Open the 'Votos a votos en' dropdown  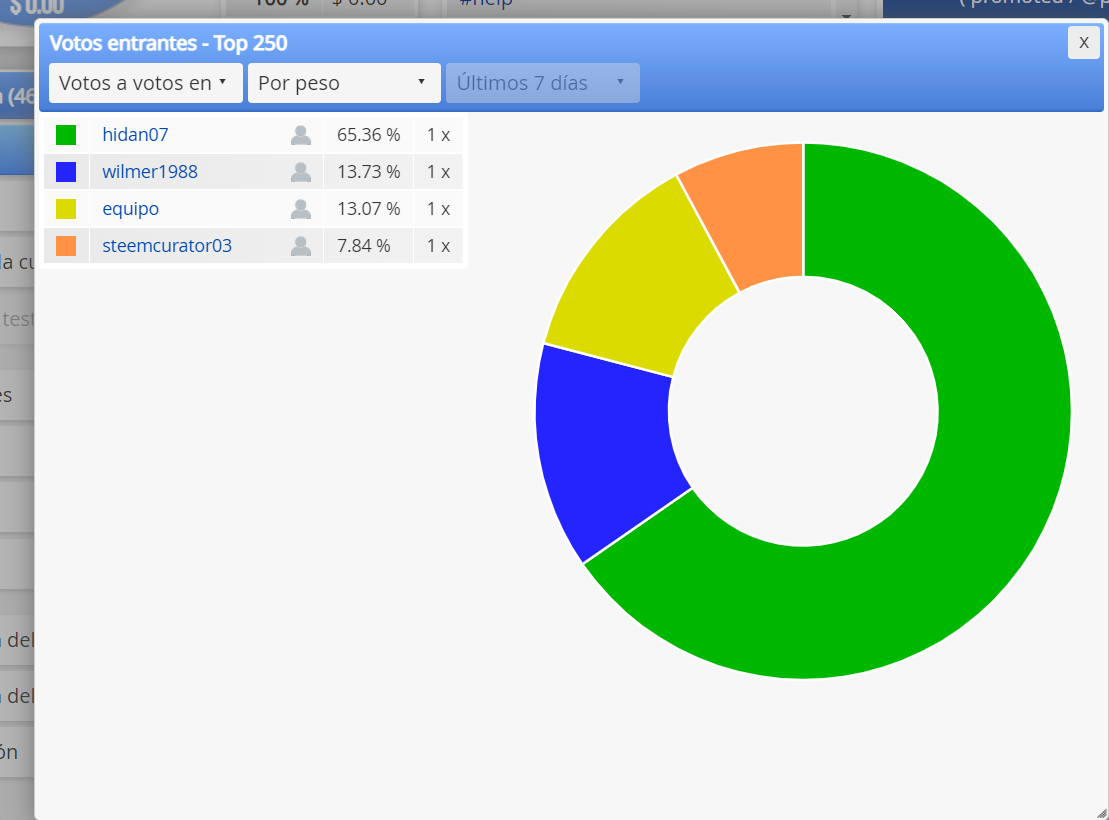pos(146,83)
